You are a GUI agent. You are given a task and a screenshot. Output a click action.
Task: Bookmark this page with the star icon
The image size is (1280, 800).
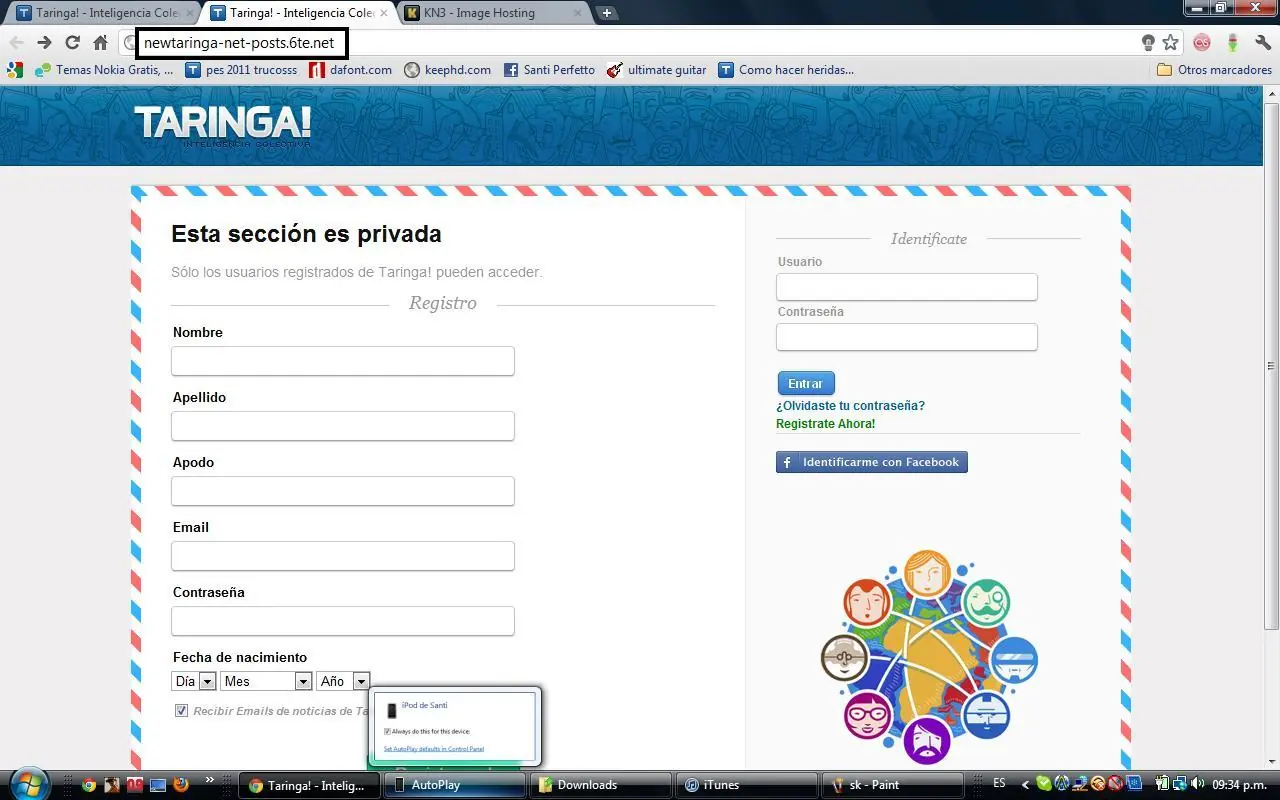point(1171,43)
